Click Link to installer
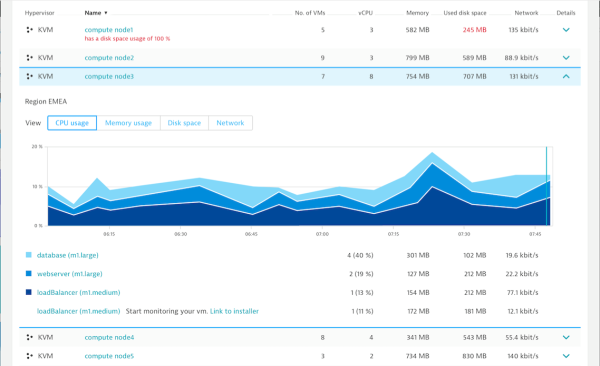This screenshot has height=366, width=600. tap(234, 311)
